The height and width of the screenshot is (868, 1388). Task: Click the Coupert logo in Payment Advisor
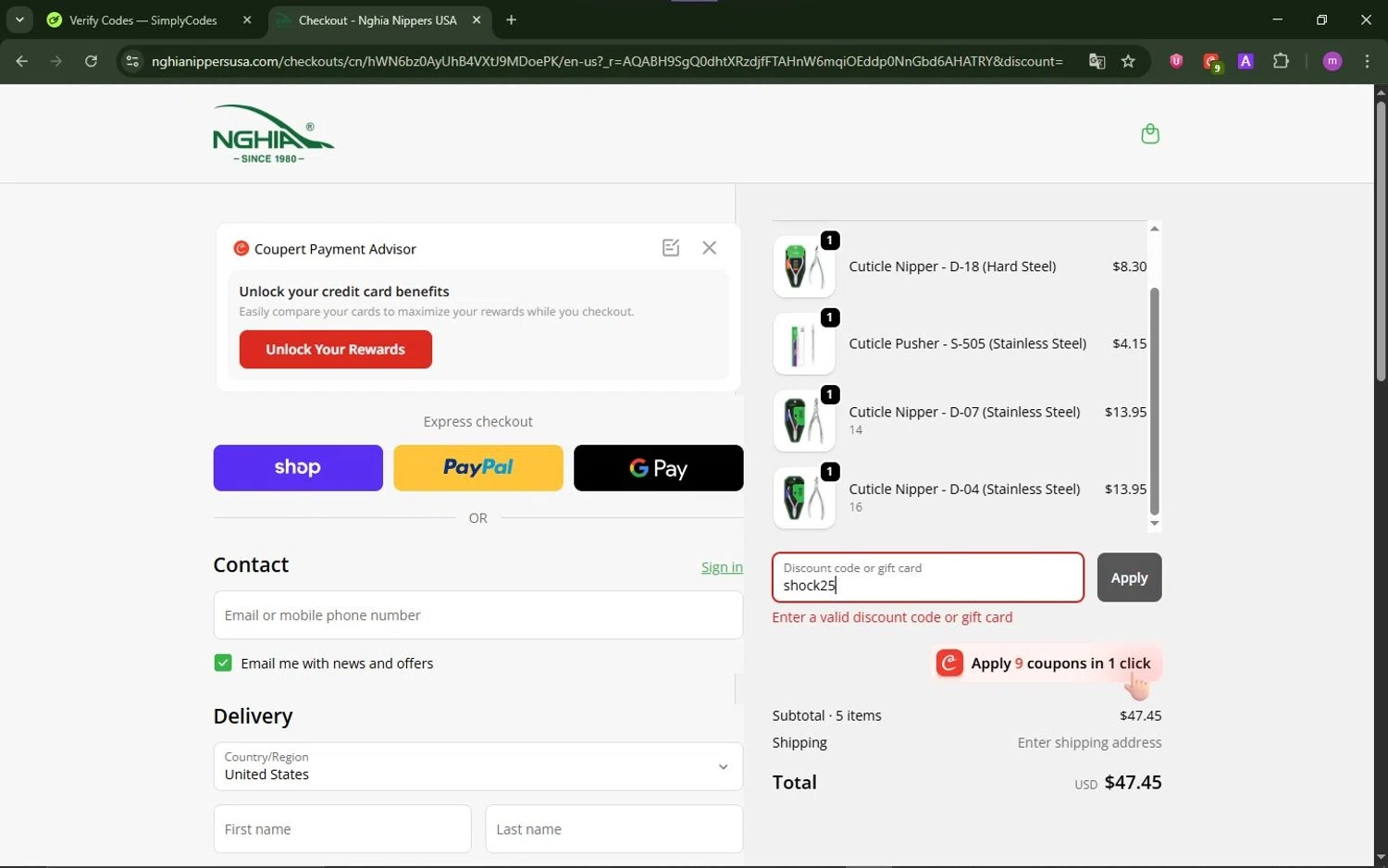[241, 248]
